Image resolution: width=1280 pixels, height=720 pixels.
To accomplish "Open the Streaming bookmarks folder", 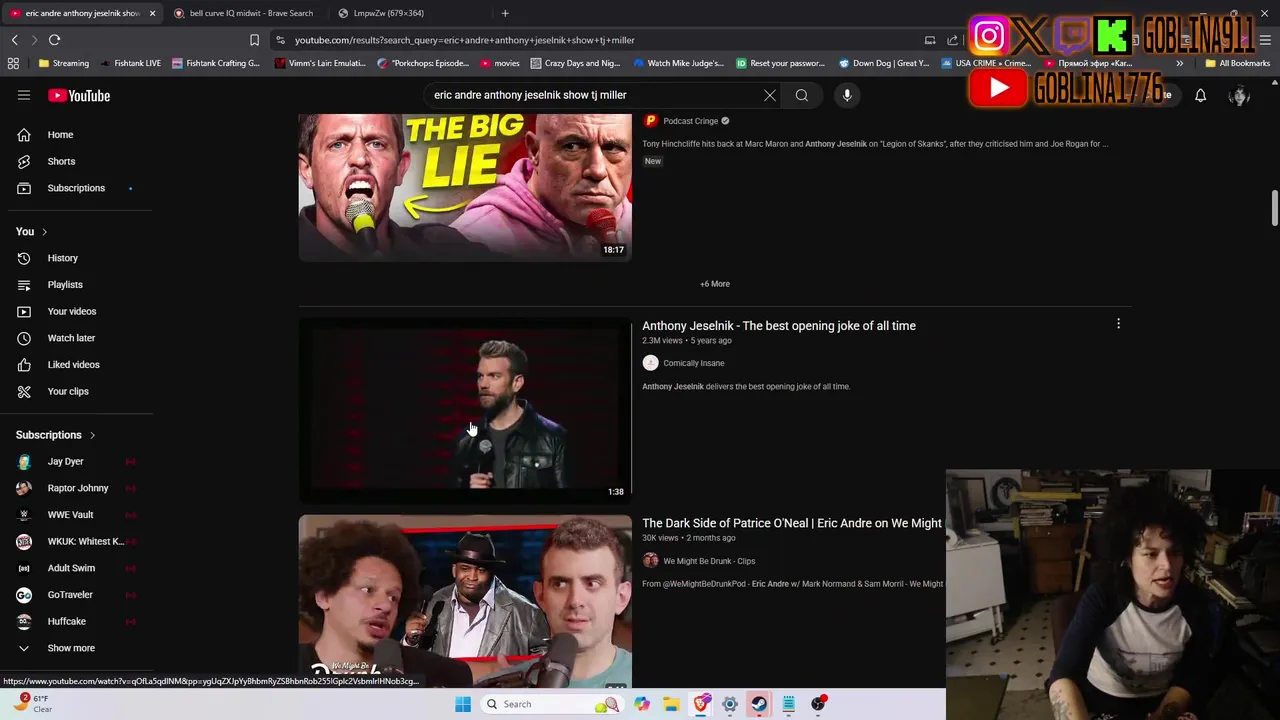I will pos(63,63).
